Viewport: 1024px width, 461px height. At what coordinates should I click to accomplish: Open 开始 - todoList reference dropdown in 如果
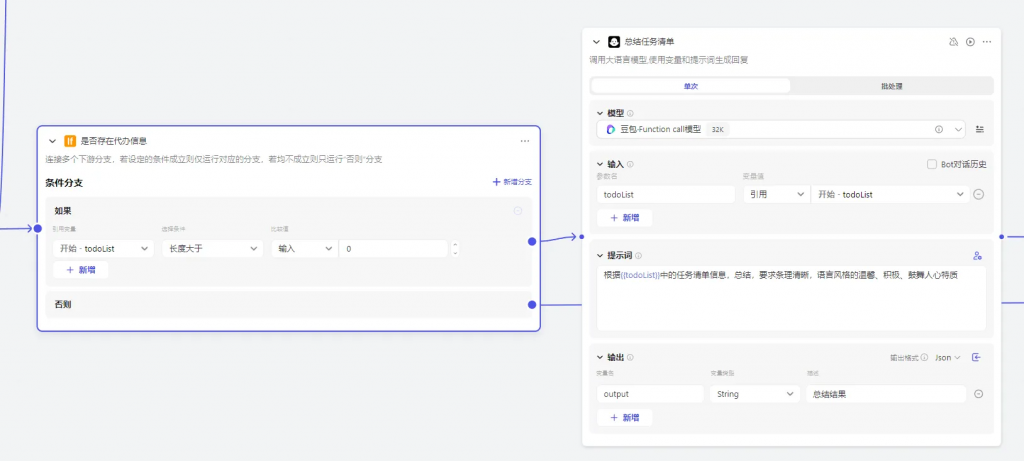[x=103, y=248]
